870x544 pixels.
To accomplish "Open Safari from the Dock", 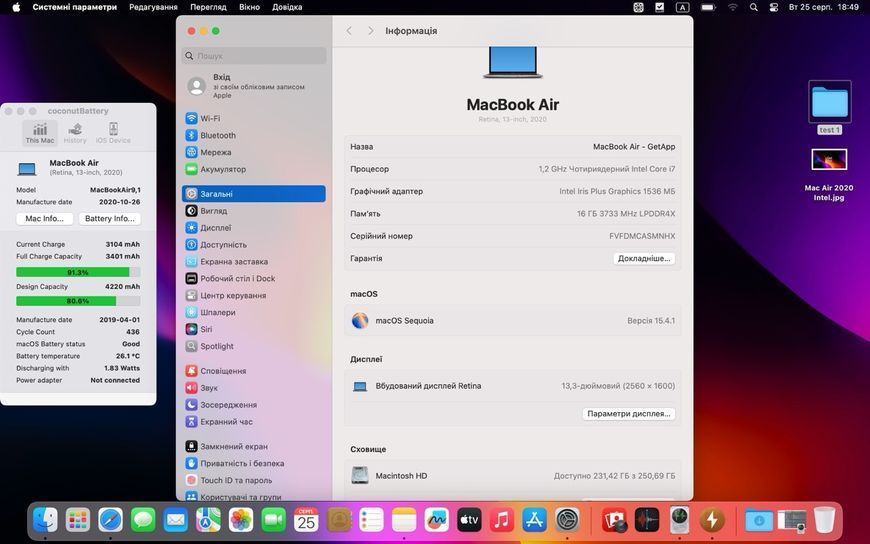I will pyautogui.click(x=110, y=520).
